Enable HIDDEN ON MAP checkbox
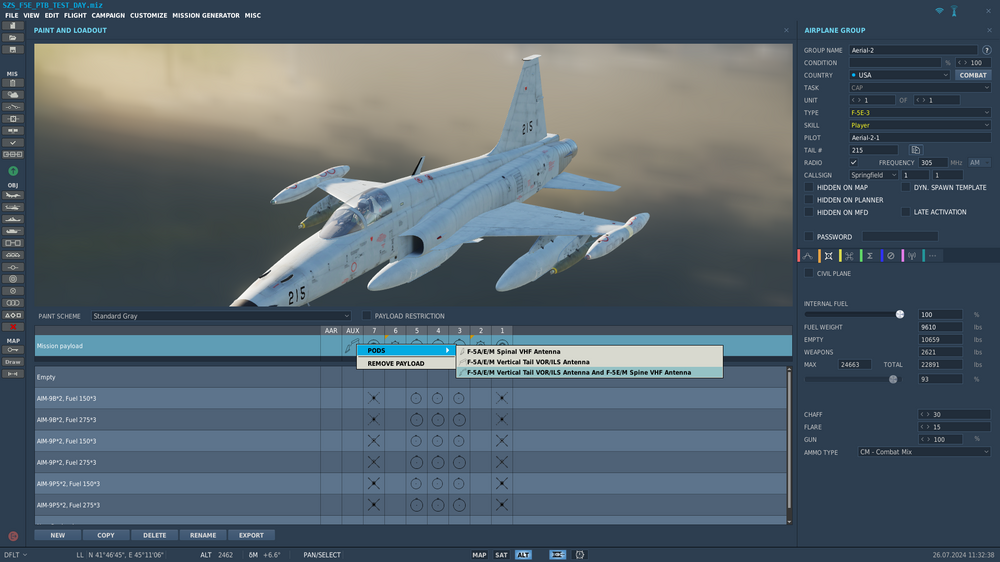The width and height of the screenshot is (1000, 562). (x=809, y=188)
